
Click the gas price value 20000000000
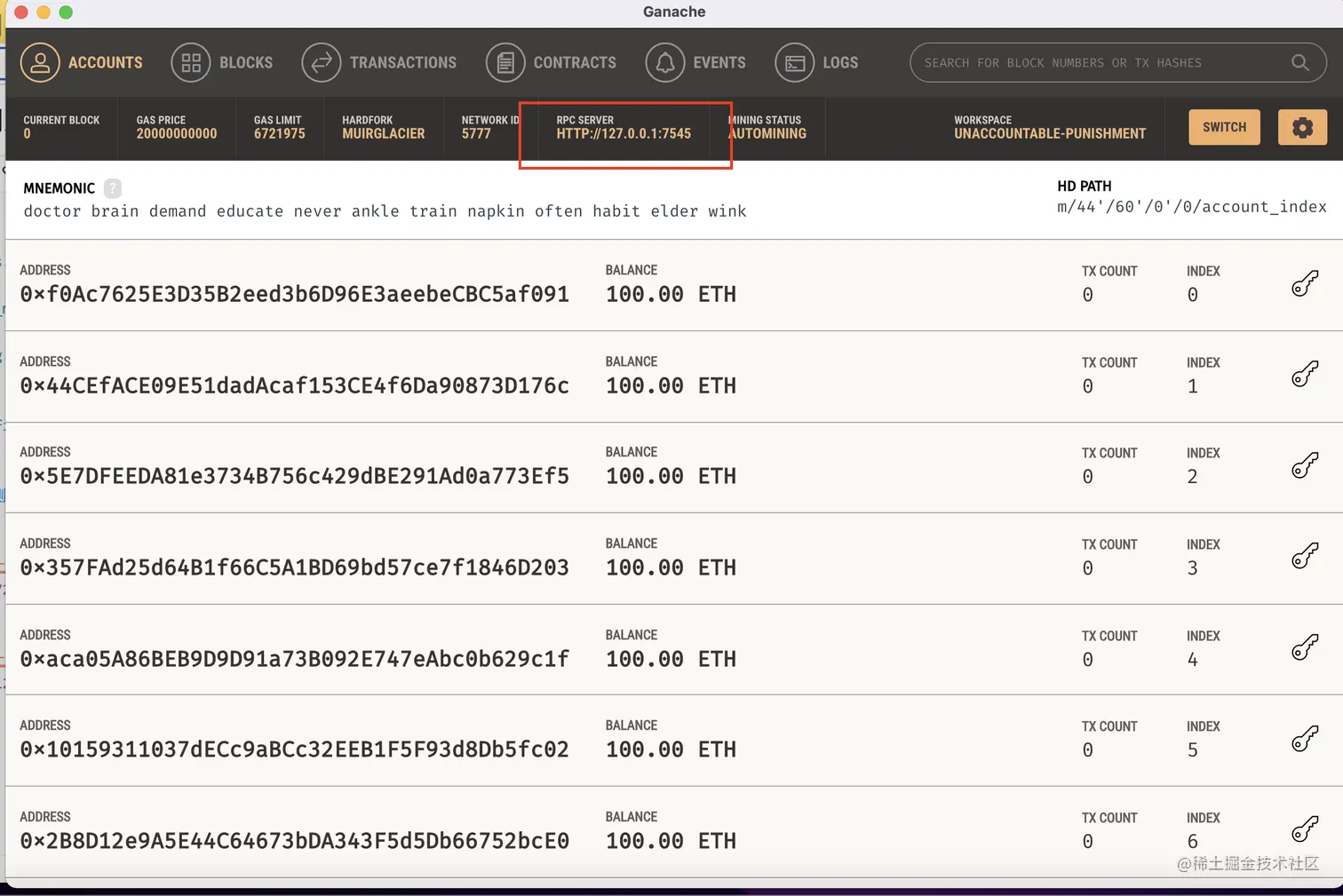[177, 133]
